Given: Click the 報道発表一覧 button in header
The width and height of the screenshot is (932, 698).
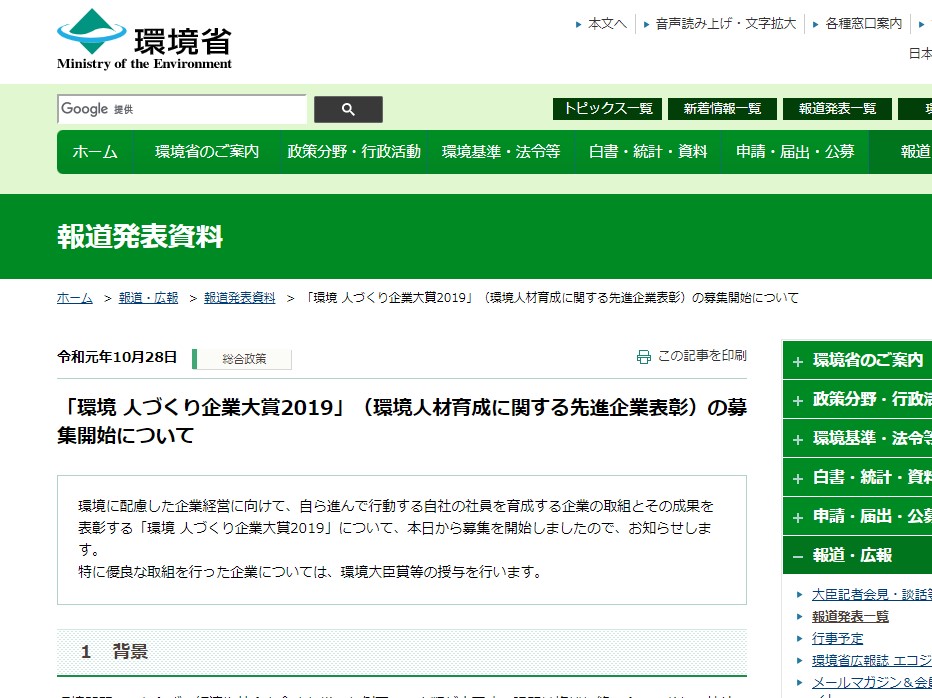Looking at the screenshot, I should pos(837,108).
